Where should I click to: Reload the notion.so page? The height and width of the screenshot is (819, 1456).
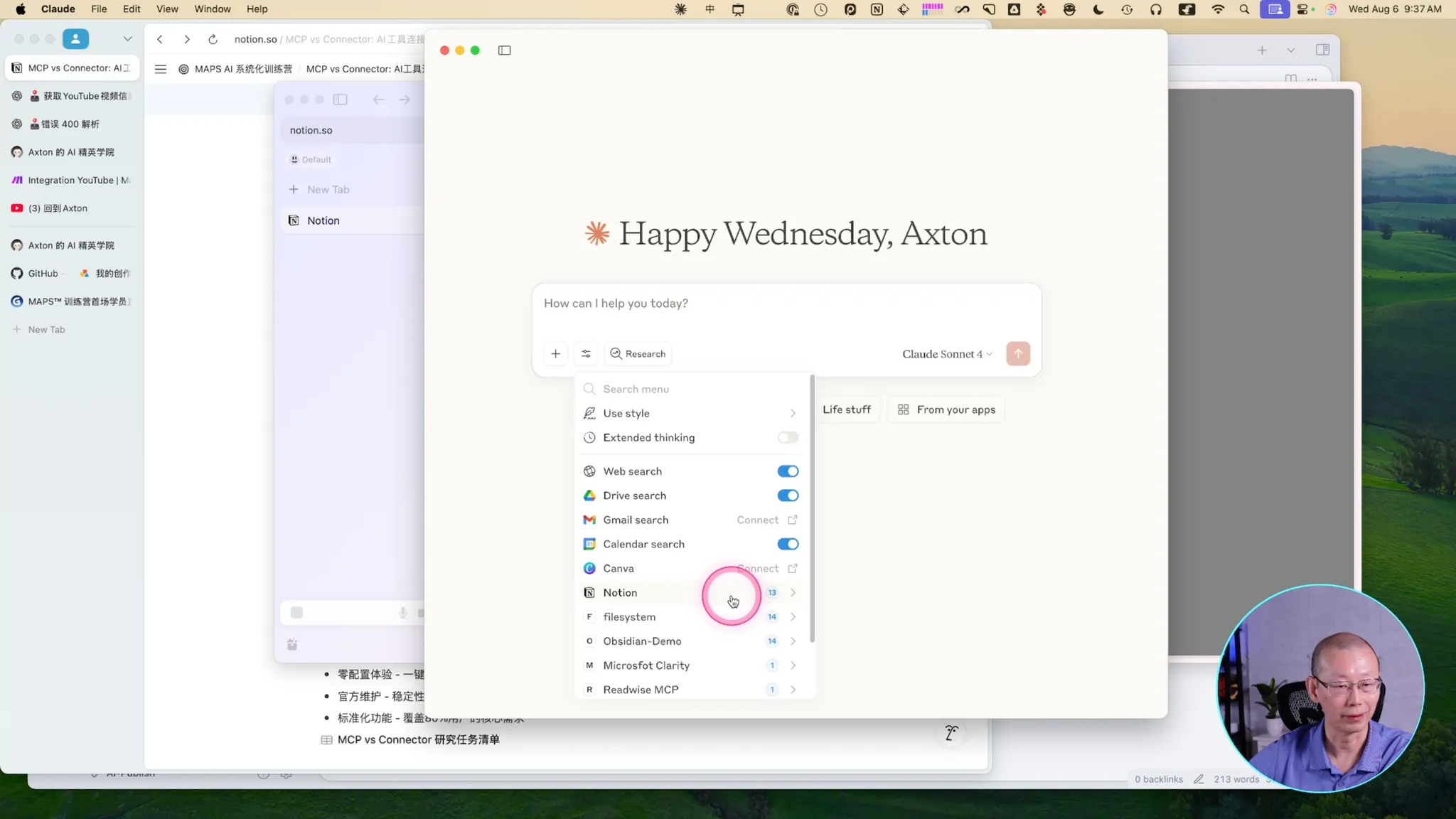click(213, 39)
